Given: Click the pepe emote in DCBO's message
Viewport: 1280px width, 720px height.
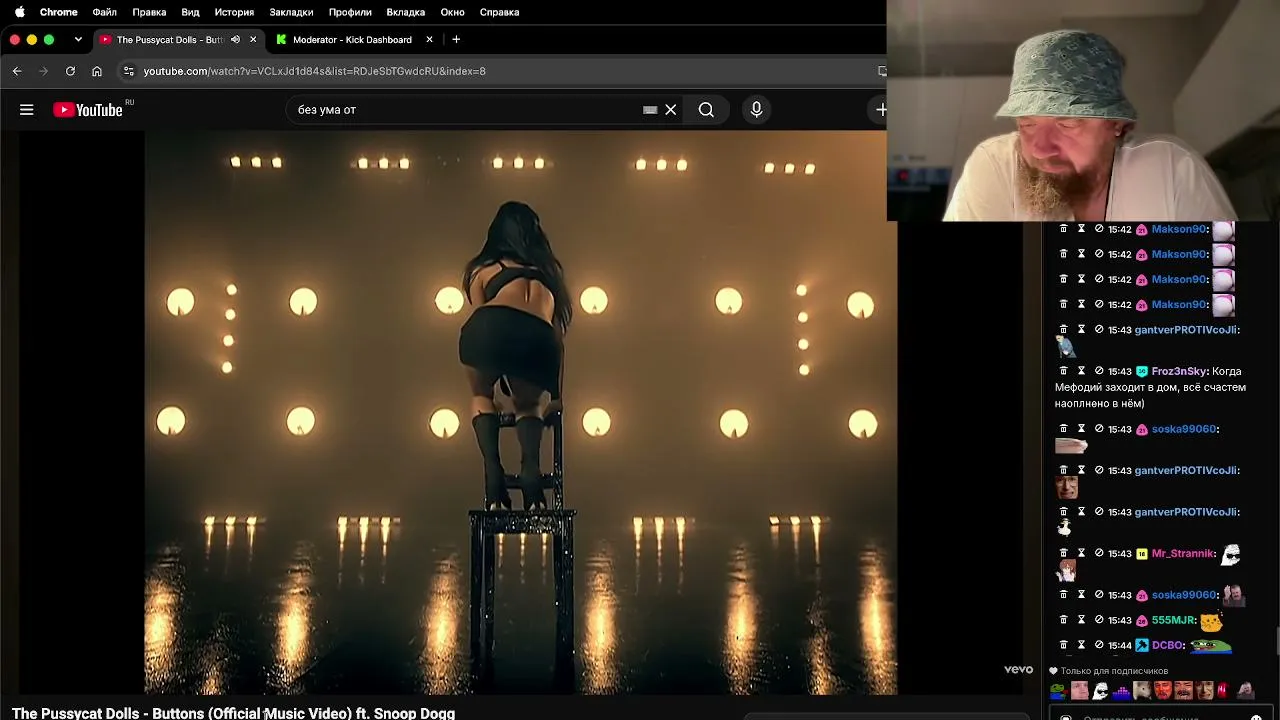Looking at the screenshot, I should (1211, 646).
